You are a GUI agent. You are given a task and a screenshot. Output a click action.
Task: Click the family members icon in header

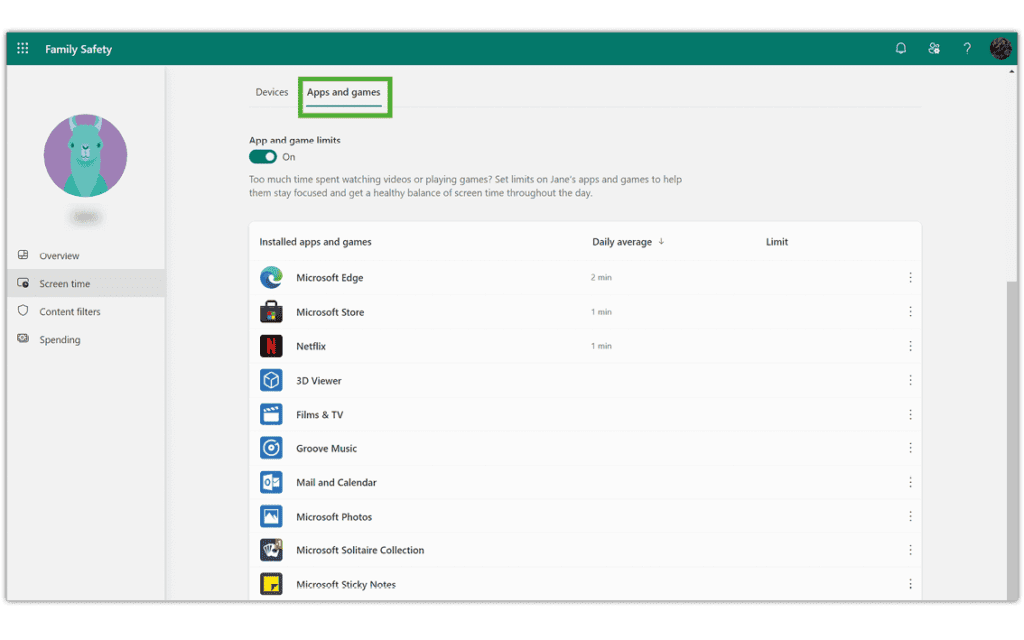click(x=933, y=48)
